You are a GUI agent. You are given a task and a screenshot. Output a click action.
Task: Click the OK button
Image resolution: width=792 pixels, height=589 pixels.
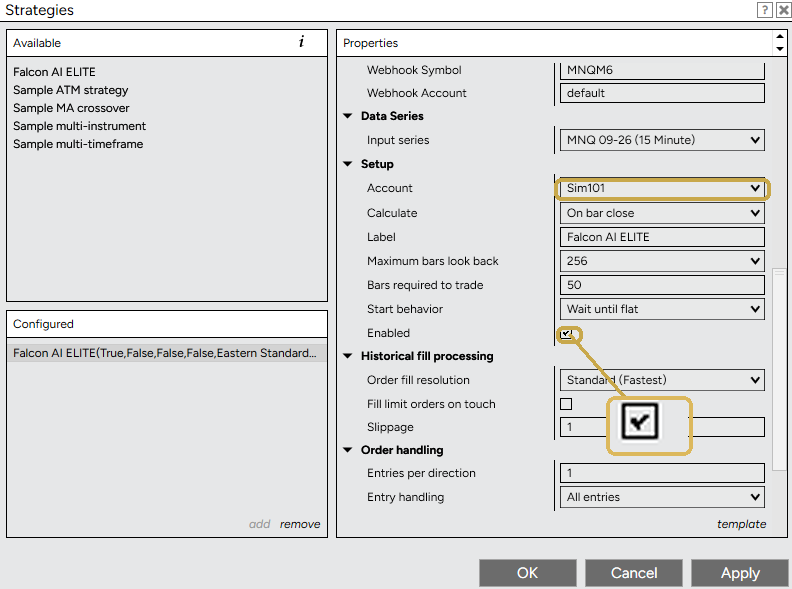coord(527,573)
